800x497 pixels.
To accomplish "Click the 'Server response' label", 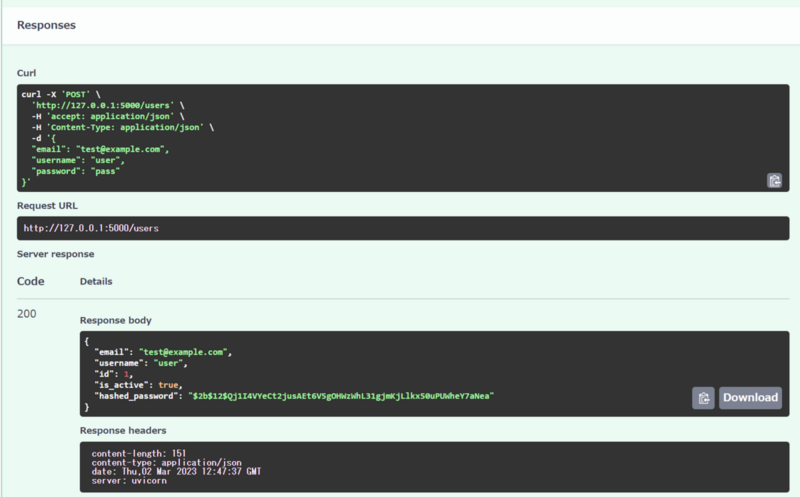I will (56, 254).
